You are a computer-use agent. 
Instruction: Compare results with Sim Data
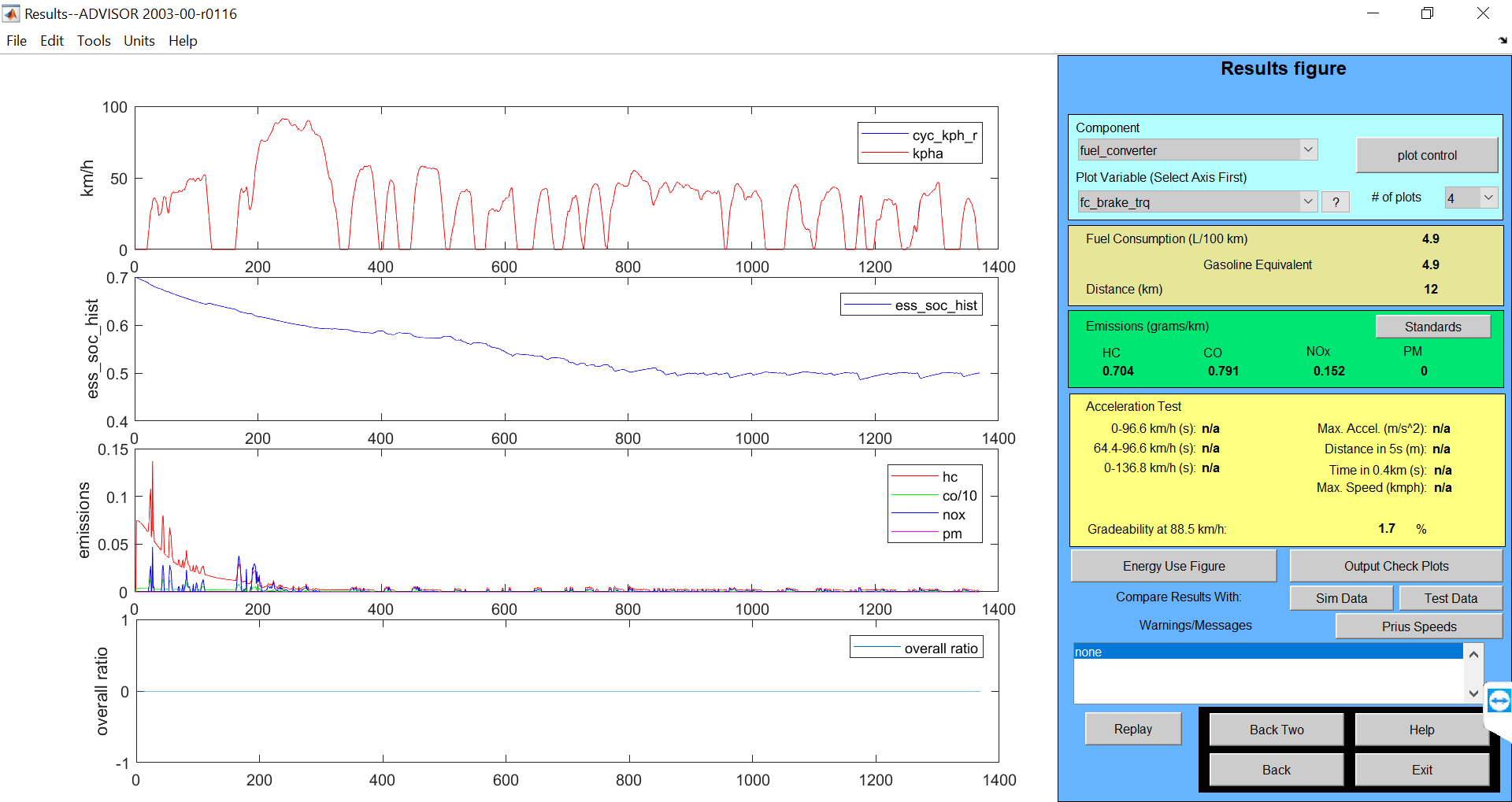(x=1340, y=598)
